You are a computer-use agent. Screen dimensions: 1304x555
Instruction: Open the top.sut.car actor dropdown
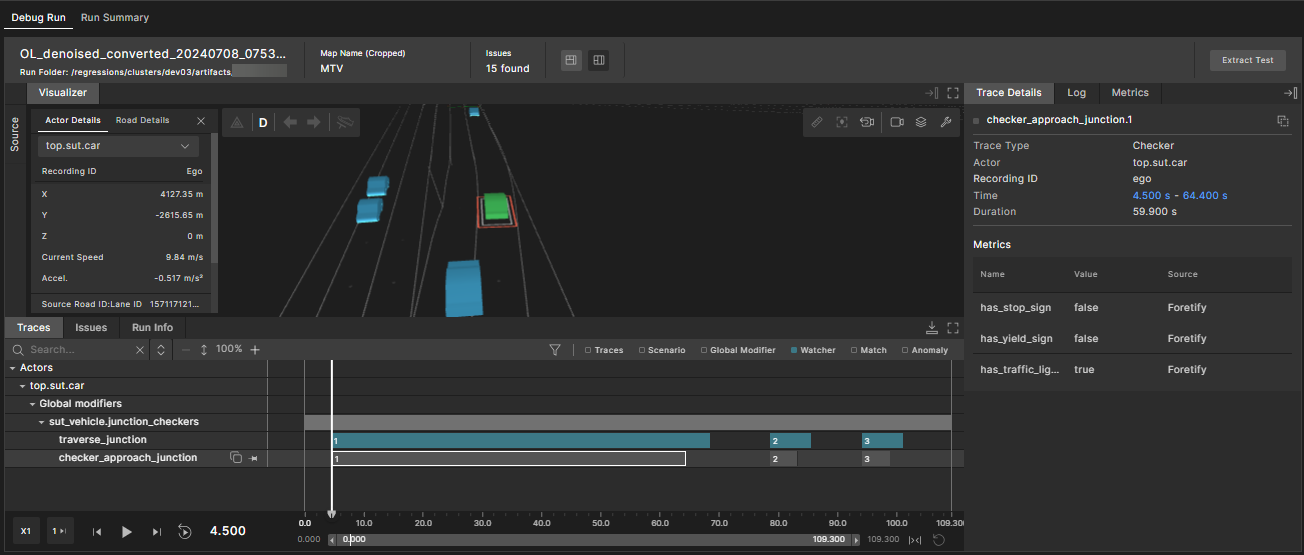[118, 146]
